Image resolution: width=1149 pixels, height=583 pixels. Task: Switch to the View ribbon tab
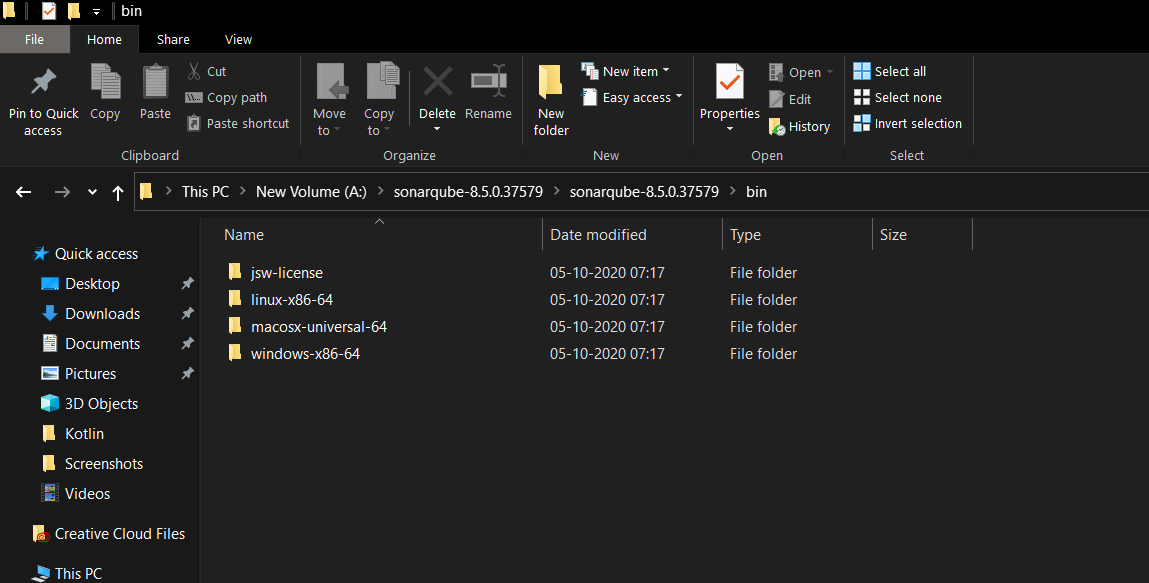point(238,40)
